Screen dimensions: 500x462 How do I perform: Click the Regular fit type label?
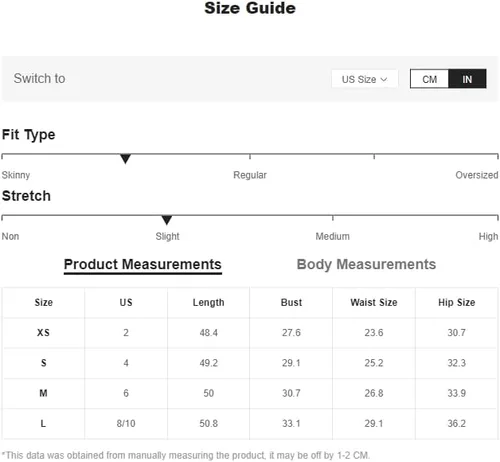point(250,175)
